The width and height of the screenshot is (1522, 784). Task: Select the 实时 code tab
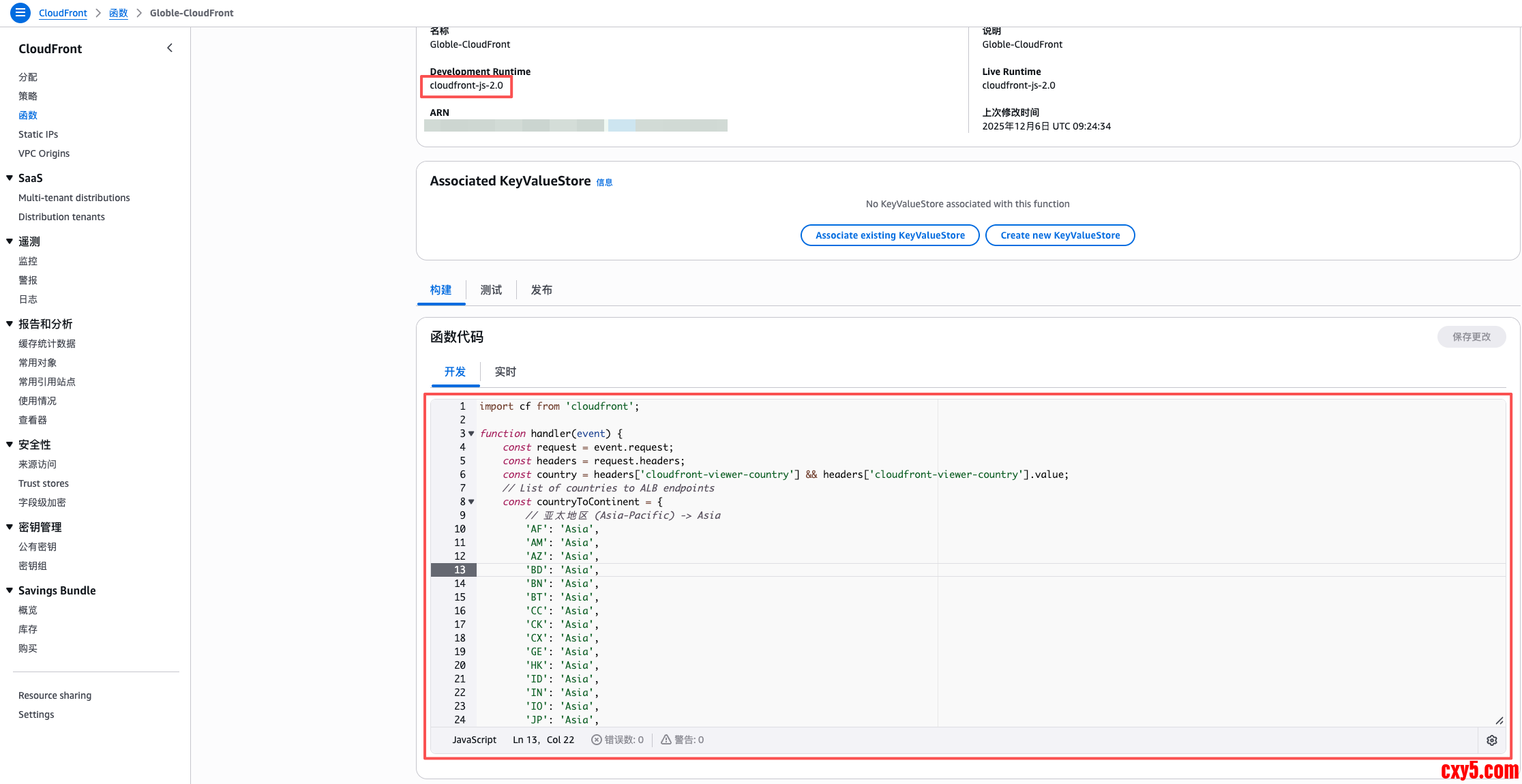click(x=505, y=372)
